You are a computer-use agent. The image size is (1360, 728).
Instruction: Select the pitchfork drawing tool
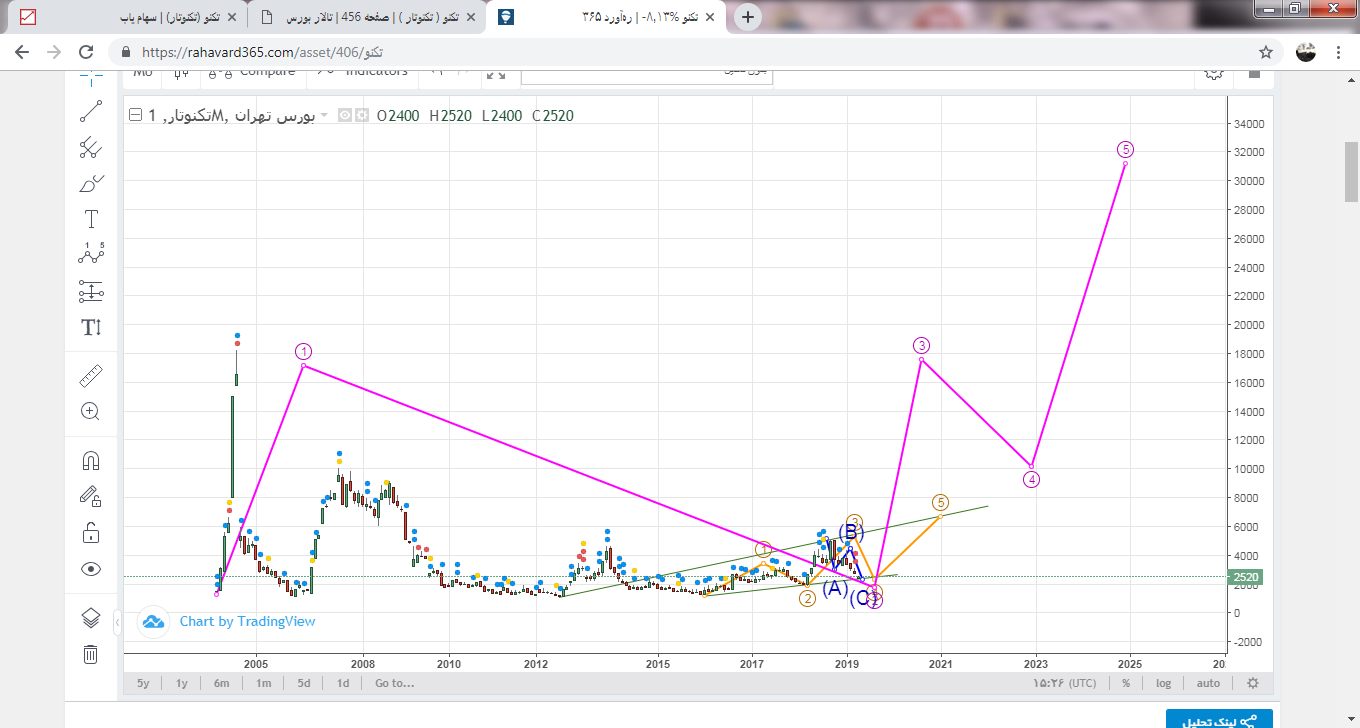(91, 147)
